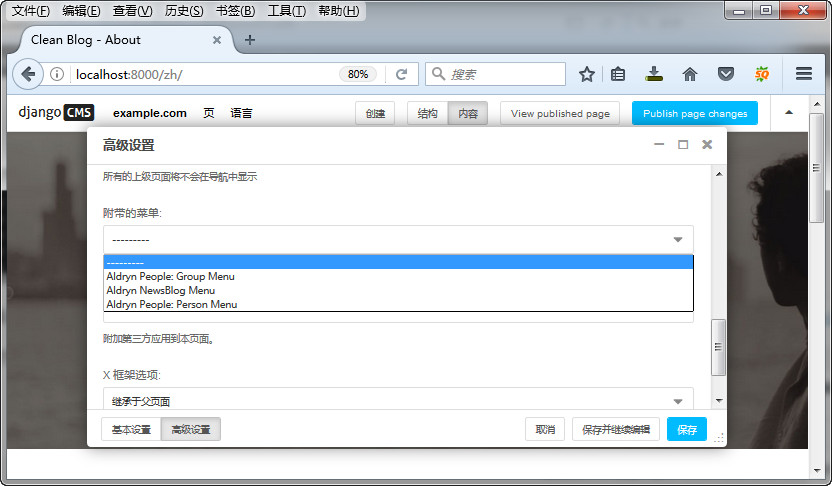Select the blank --------- option in list
Image resolution: width=832 pixels, height=486 pixels.
tap(398, 262)
